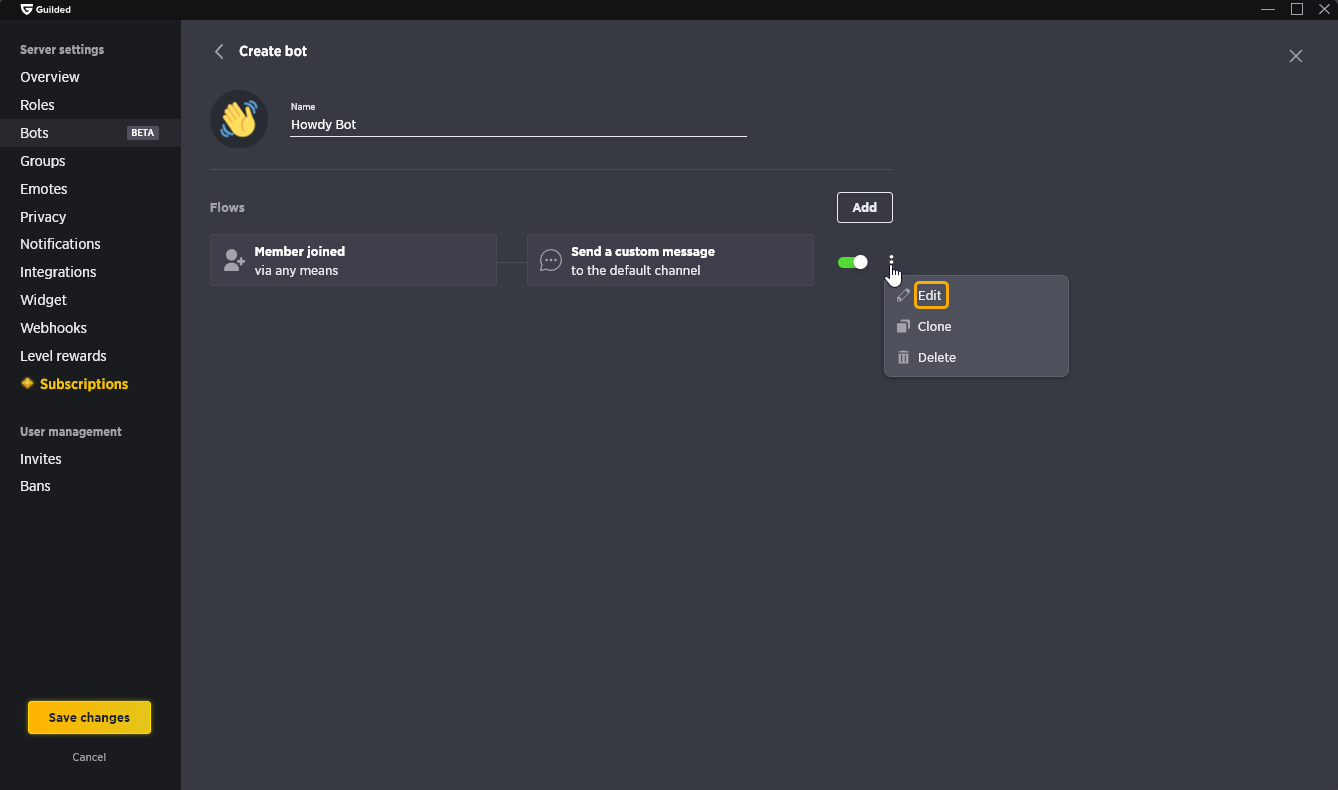The height and width of the screenshot is (790, 1338).
Task: Toggle the flow enabled switch off
Action: click(x=853, y=262)
